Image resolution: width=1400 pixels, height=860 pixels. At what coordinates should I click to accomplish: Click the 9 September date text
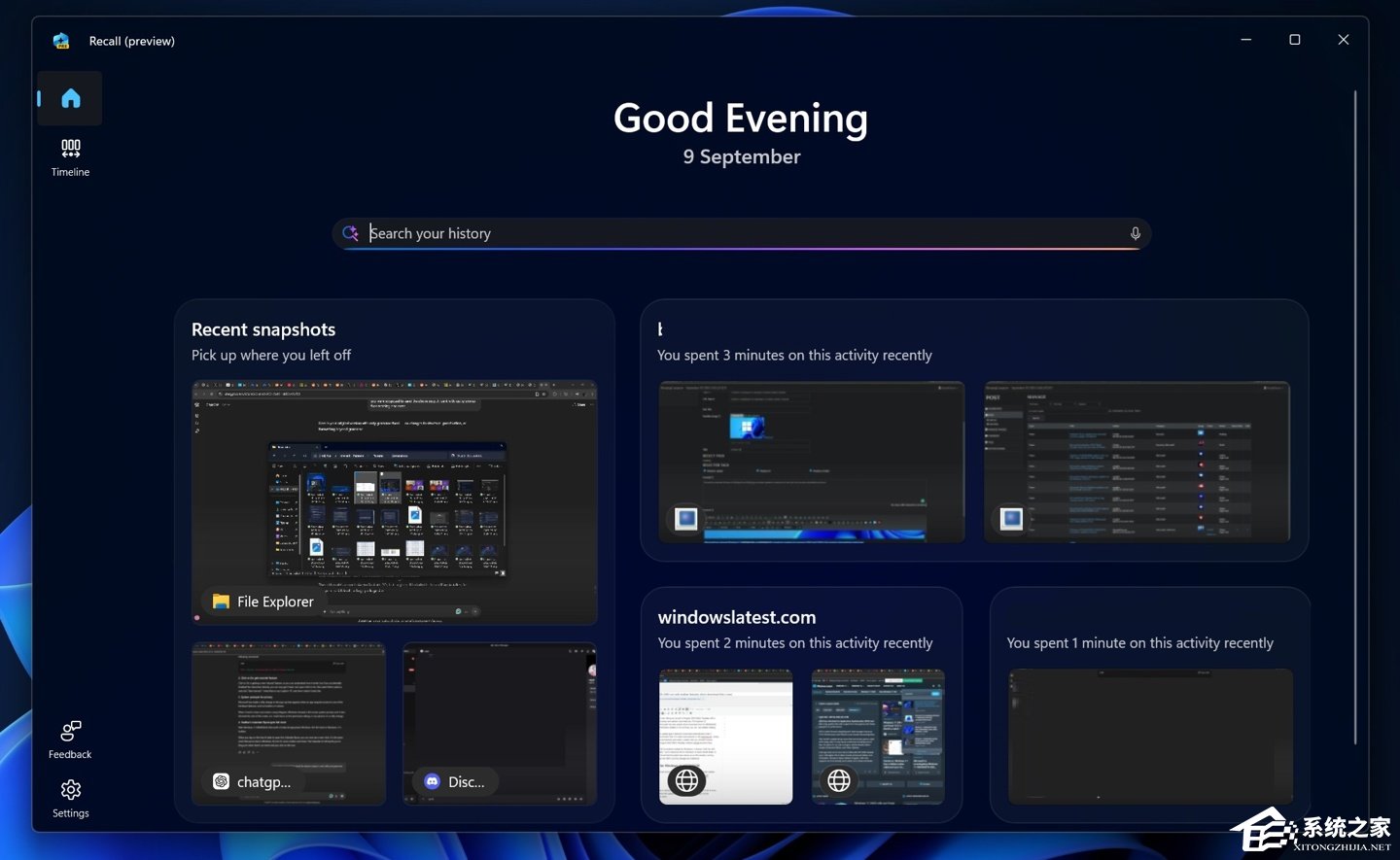coord(742,156)
